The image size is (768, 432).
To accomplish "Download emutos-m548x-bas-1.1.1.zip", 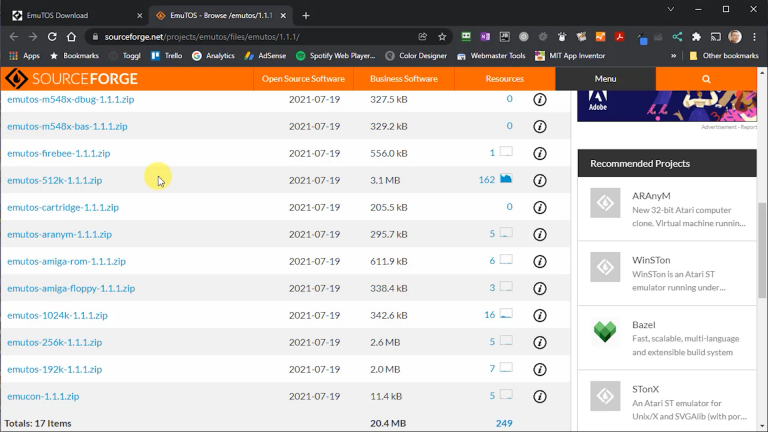I will (67, 126).
